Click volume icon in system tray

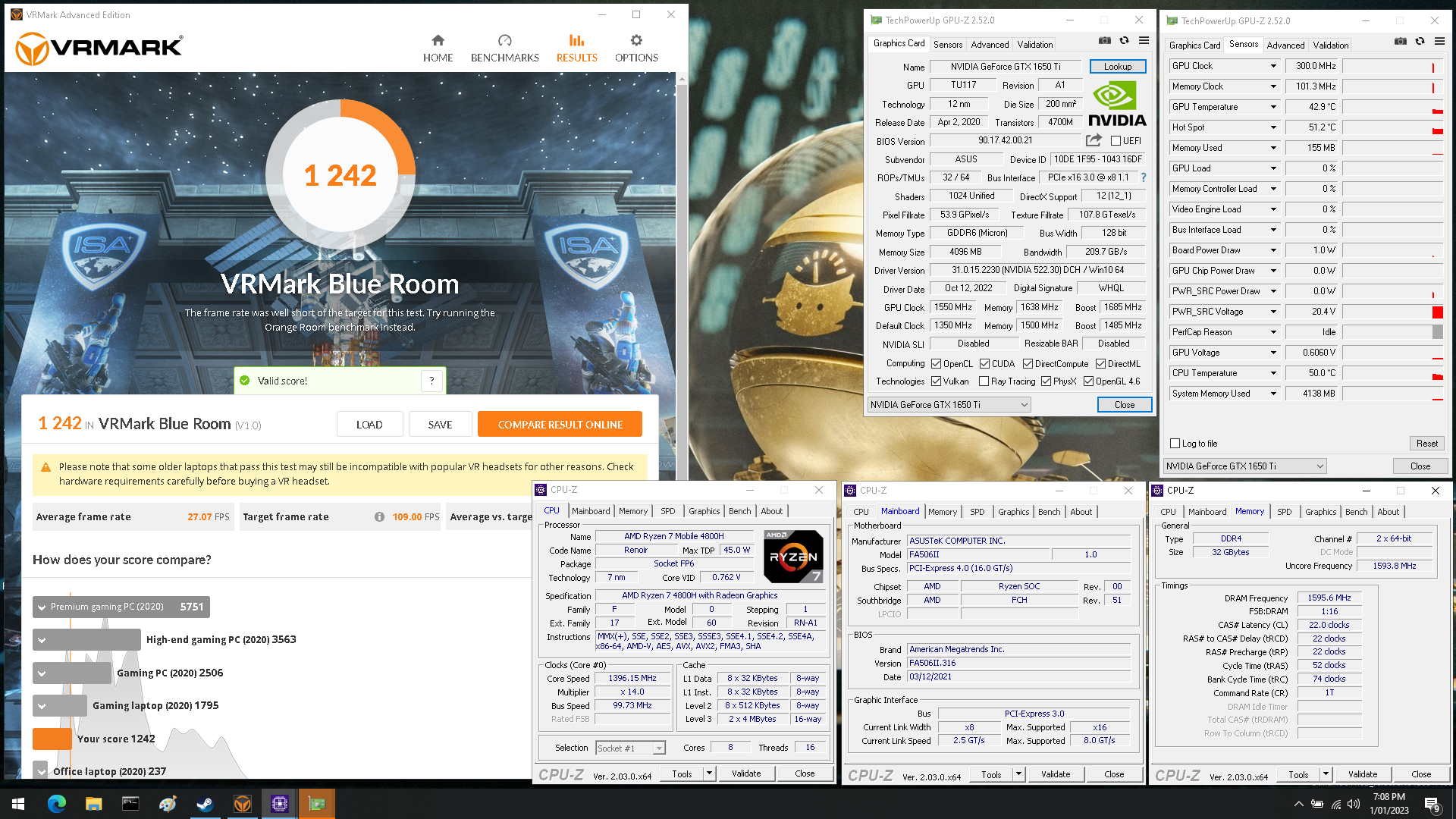(x=1354, y=804)
